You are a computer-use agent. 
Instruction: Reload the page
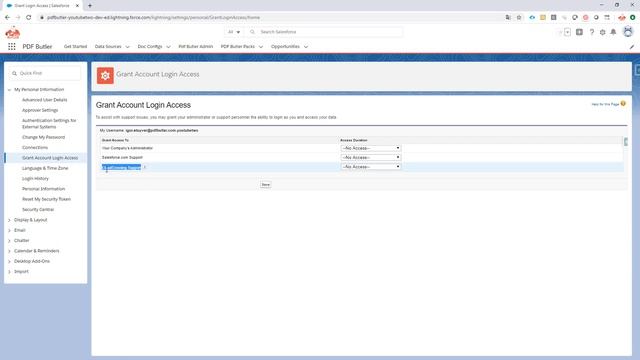pos(29,18)
